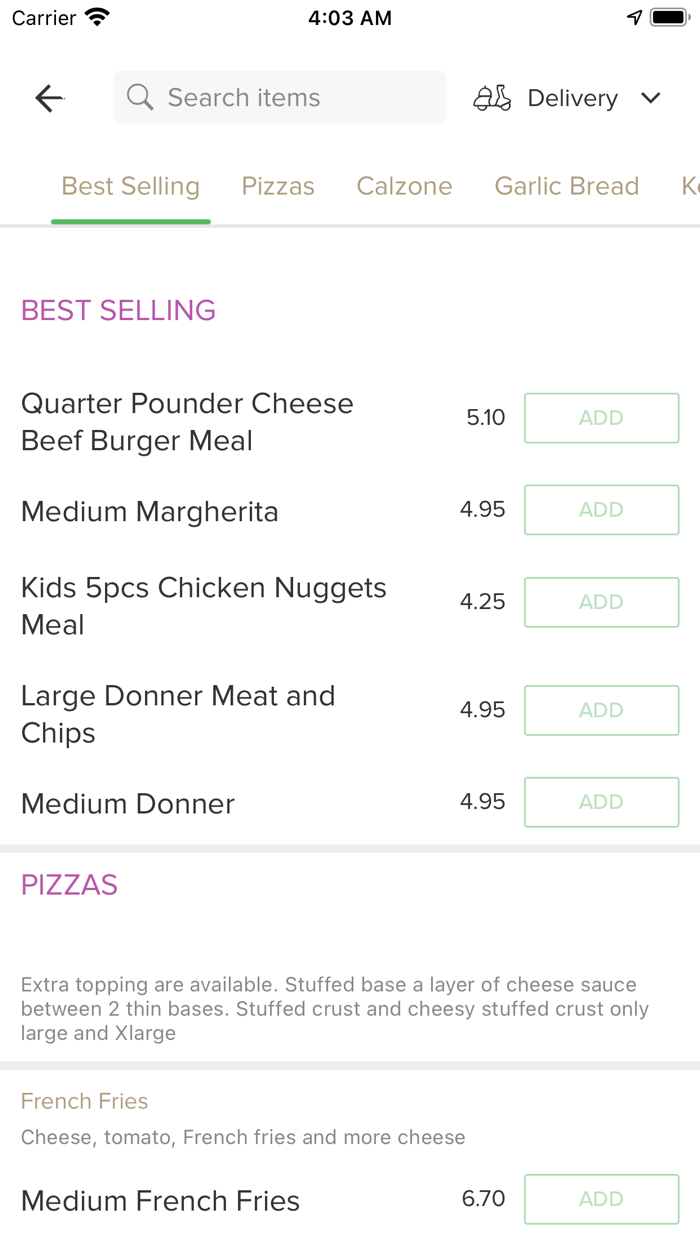Open the Calzone category tab
Image resolution: width=700 pixels, height=1244 pixels.
coord(404,186)
